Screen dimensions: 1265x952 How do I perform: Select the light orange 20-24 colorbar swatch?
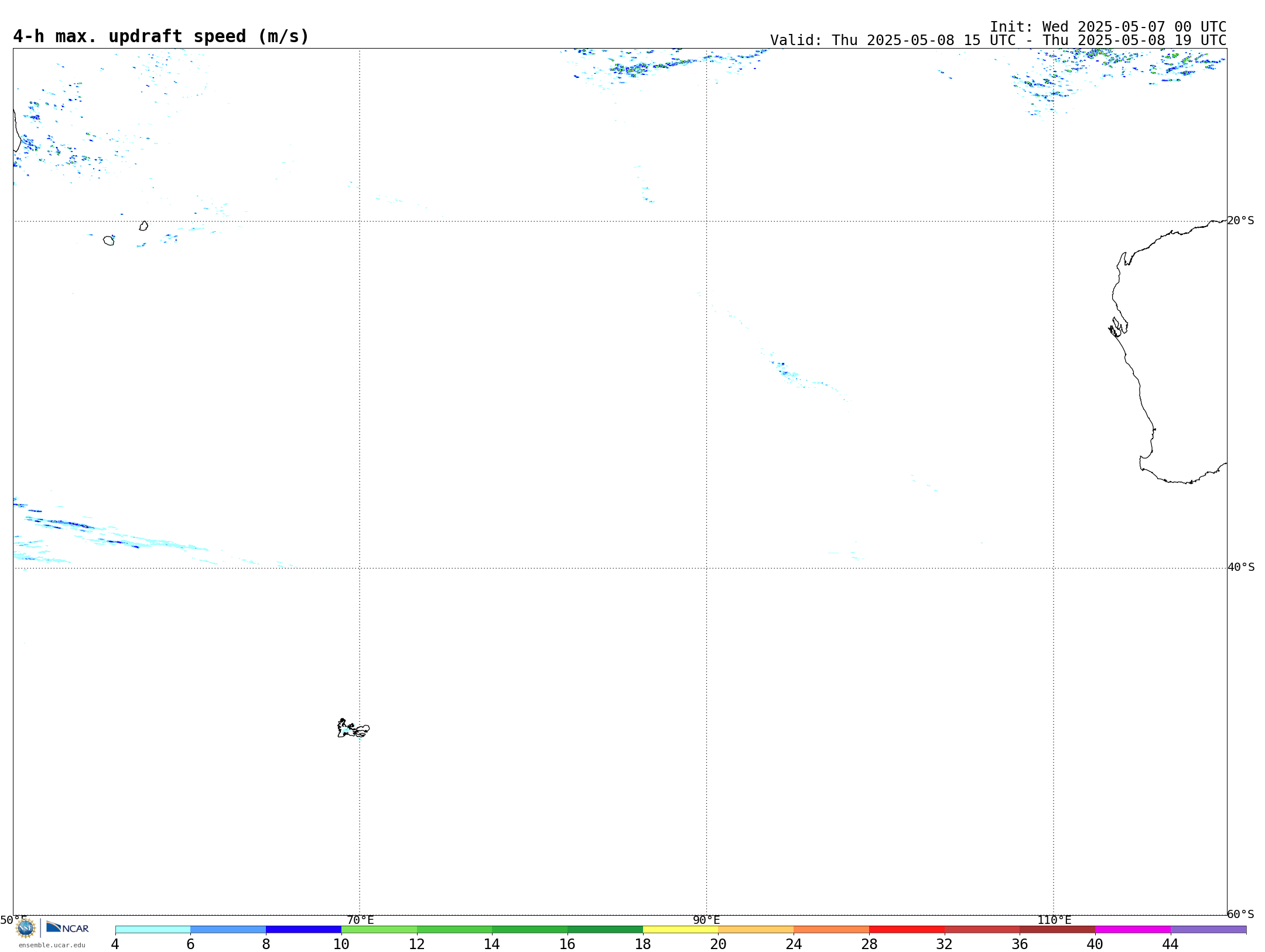[756, 930]
